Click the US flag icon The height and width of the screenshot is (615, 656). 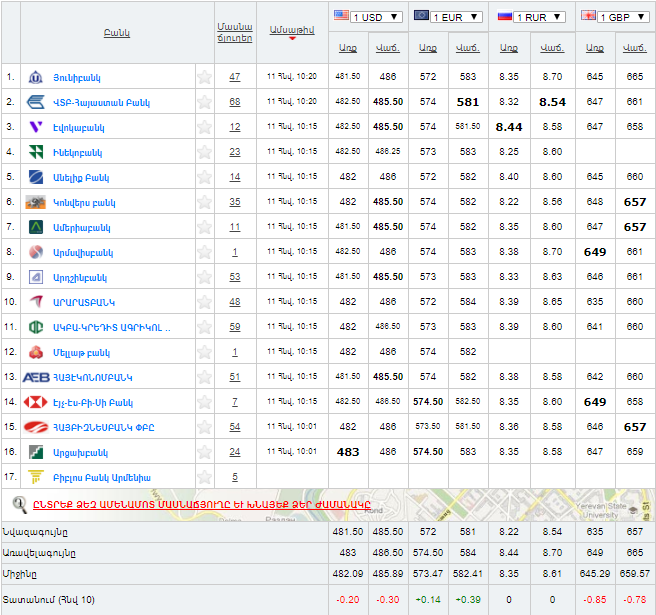(x=341, y=16)
